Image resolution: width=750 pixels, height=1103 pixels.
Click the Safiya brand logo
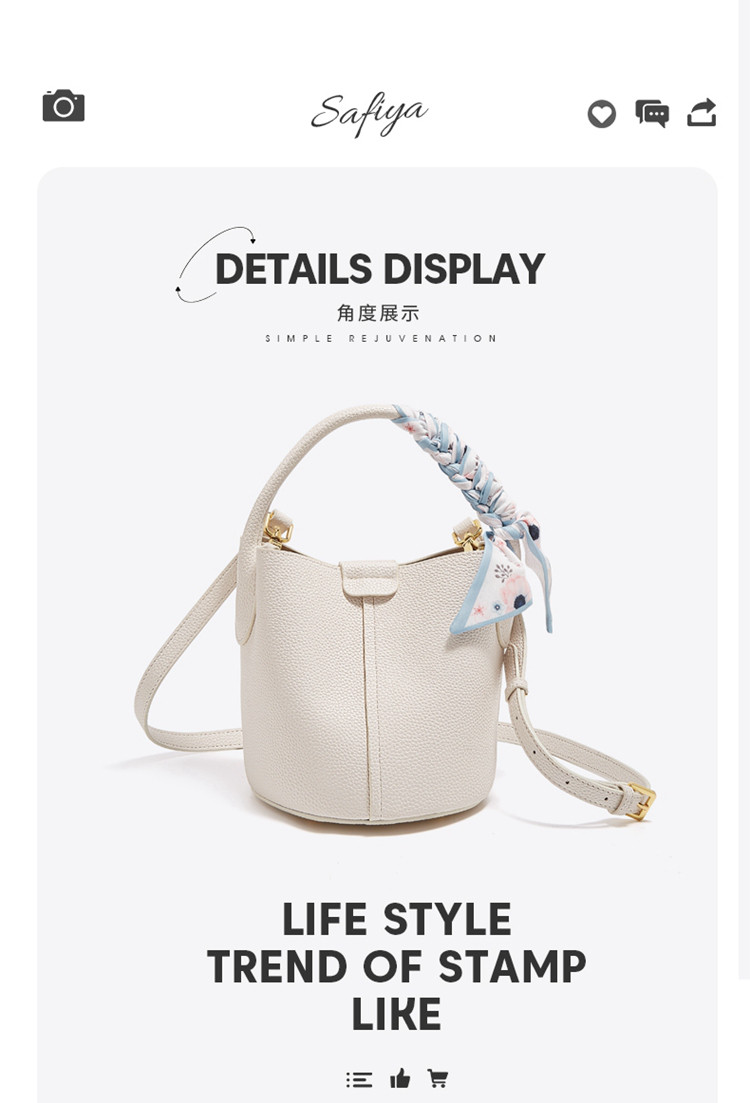(369, 114)
